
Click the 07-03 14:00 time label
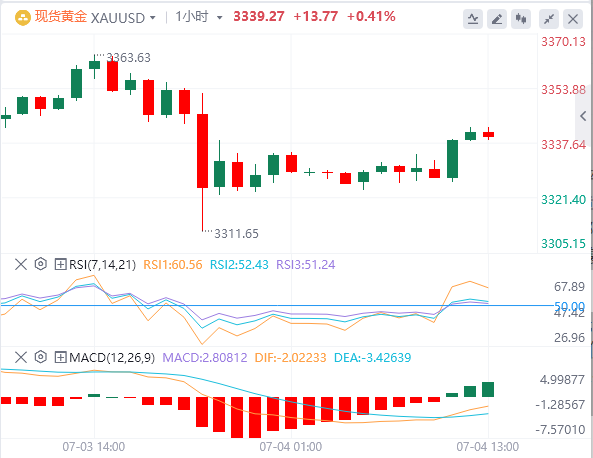[94, 447]
